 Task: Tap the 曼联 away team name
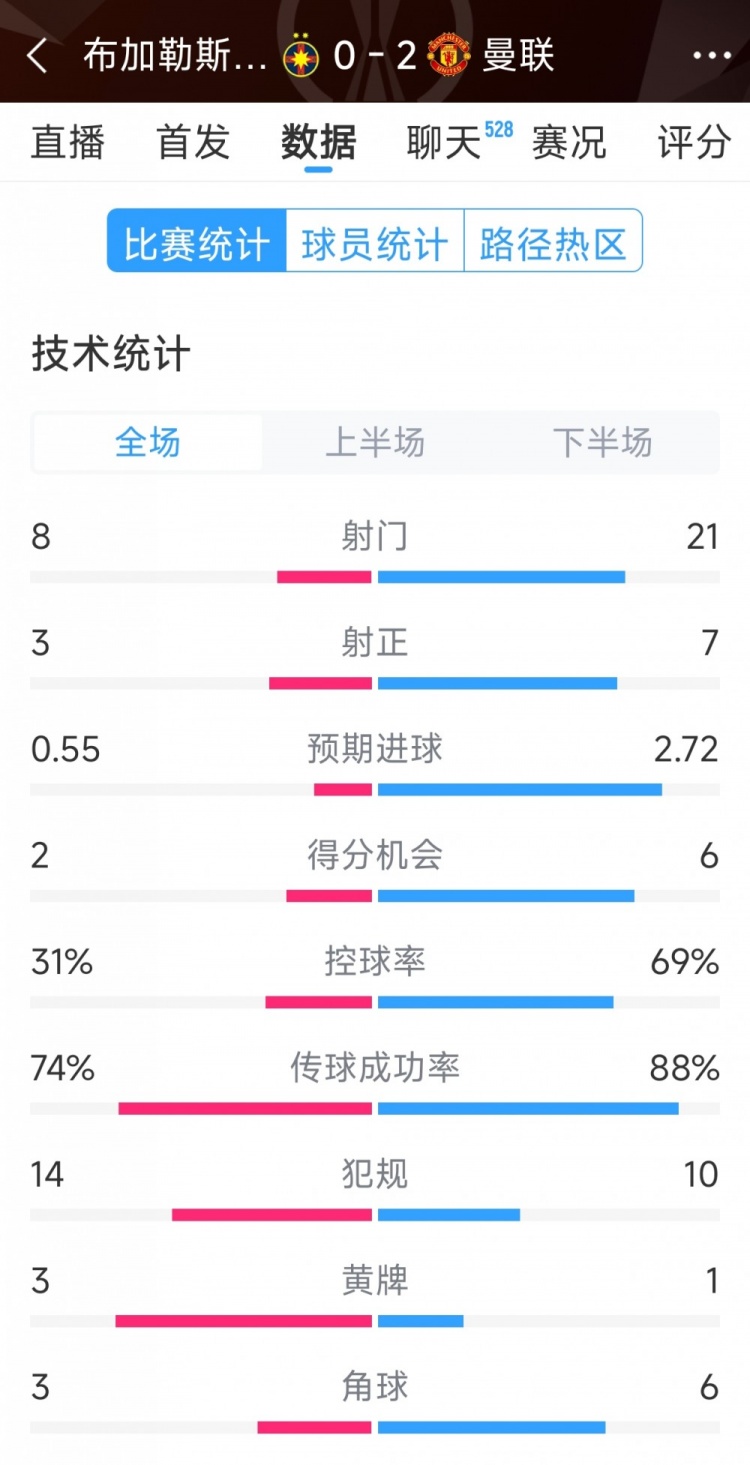[518, 56]
